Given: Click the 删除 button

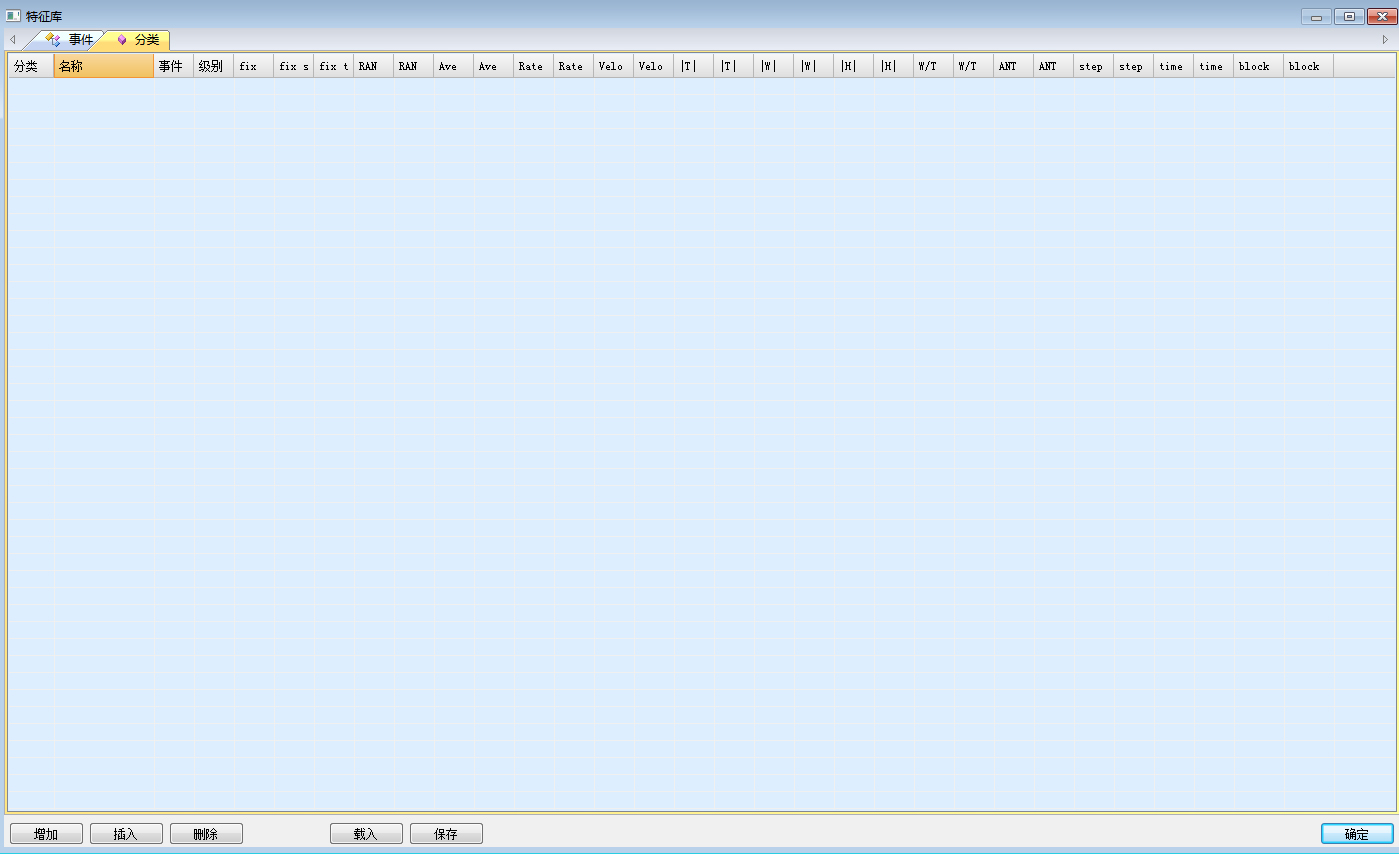Looking at the screenshot, I should point(206,834).
